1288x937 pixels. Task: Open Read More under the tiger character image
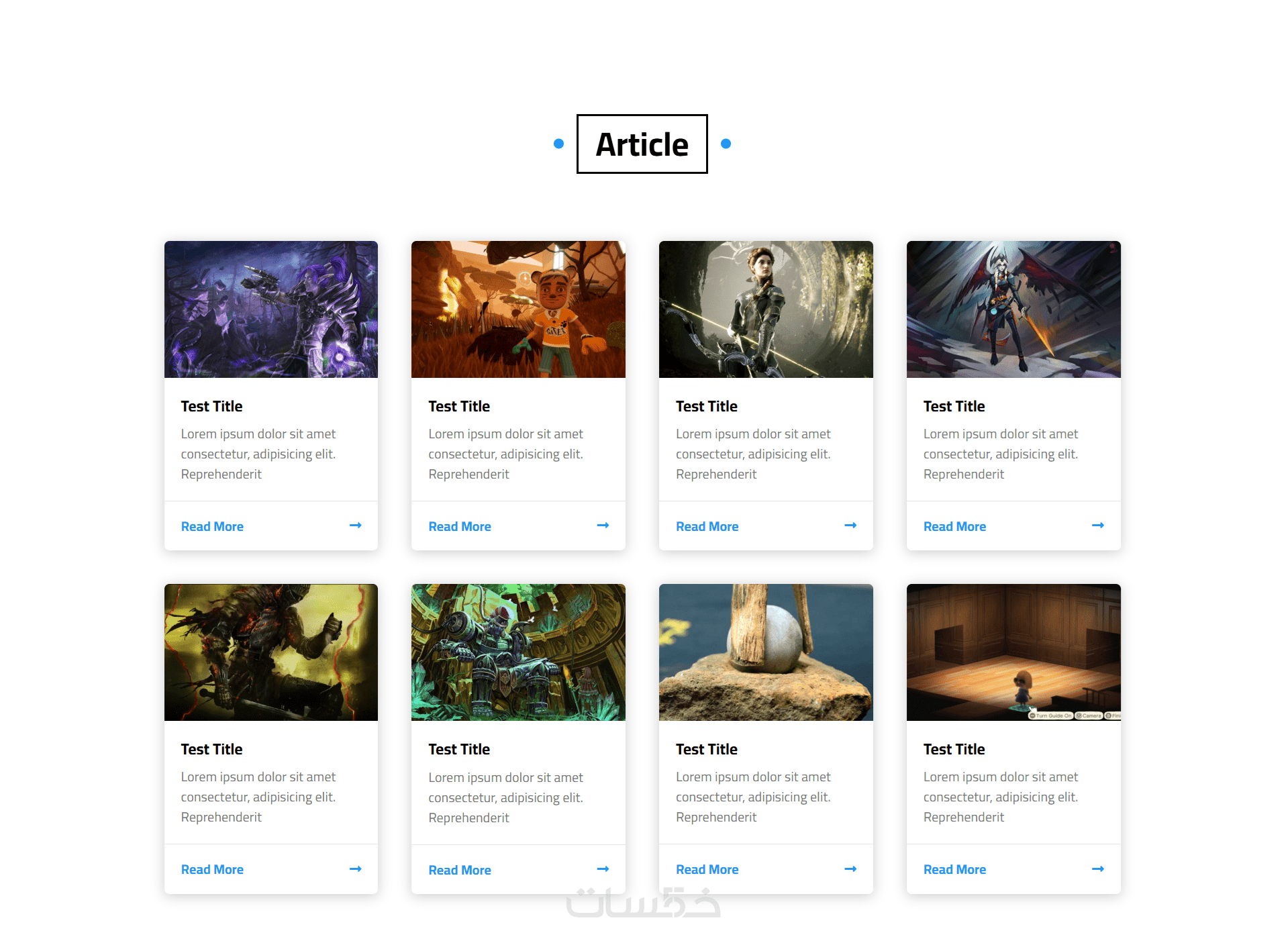[460, 526]
